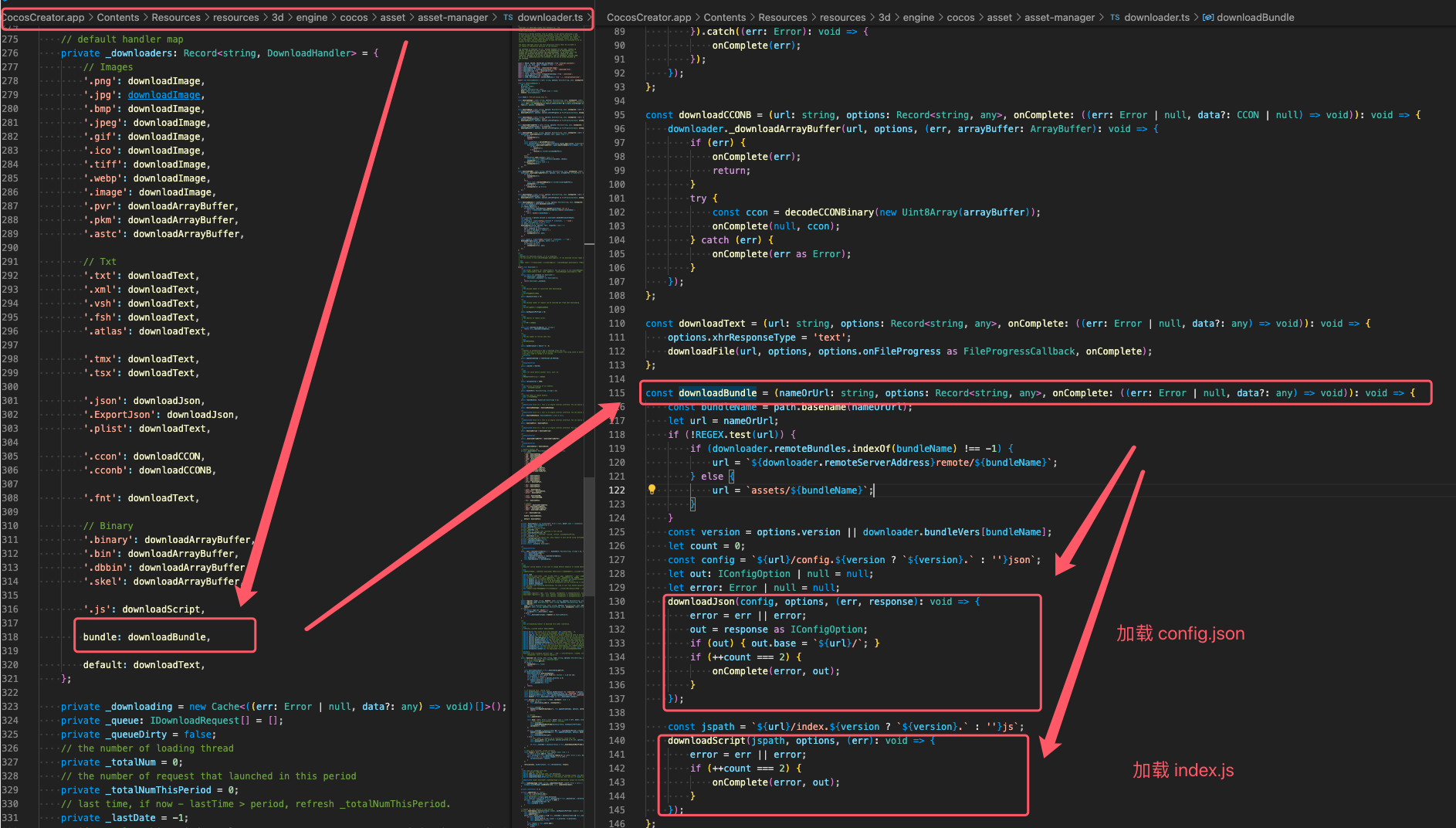Click the lightbulb quick-fix icon on line 122
This screenshot has height=828, width=1456.
click(652, 490)
